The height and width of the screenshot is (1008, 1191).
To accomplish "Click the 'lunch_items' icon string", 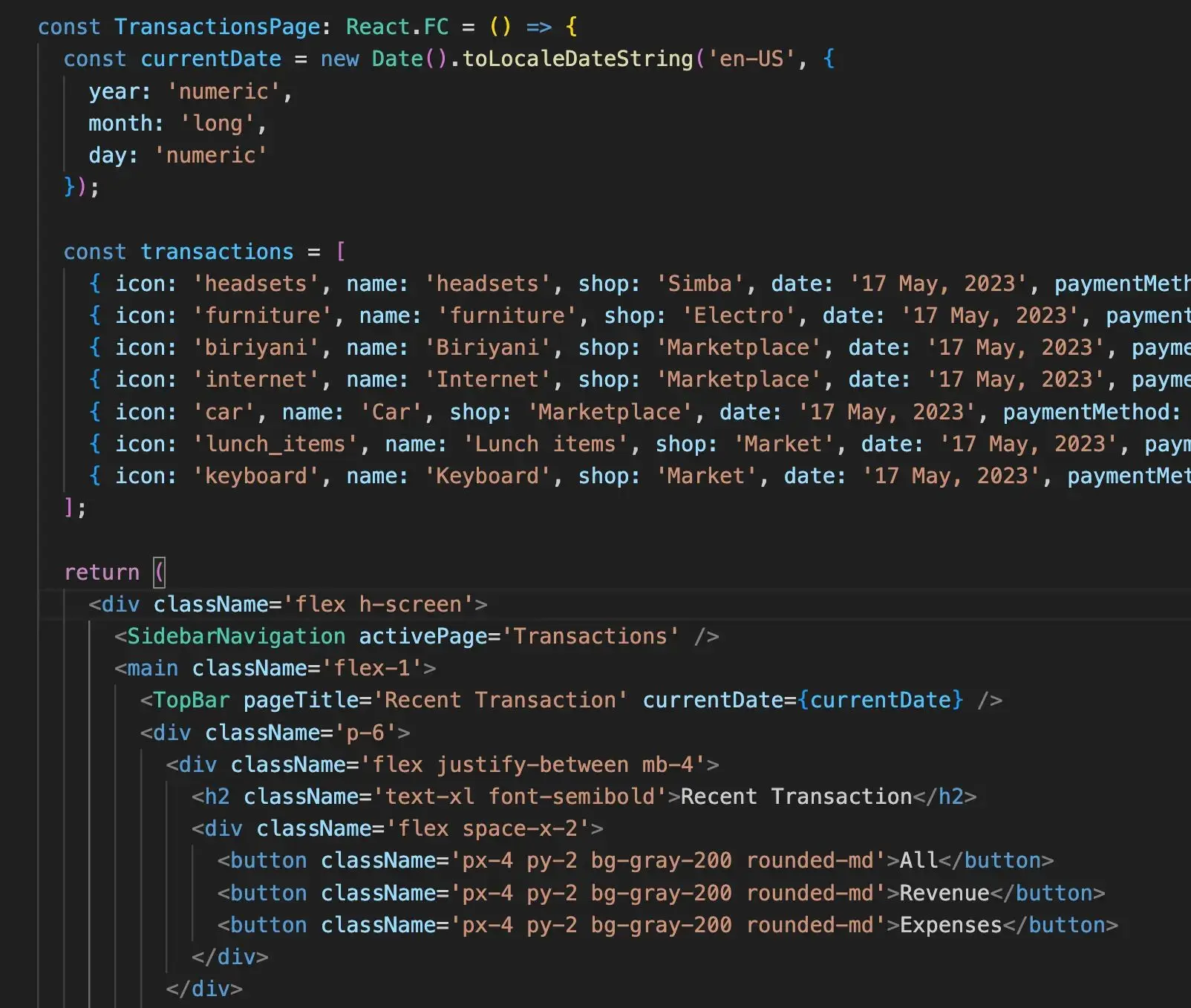I will tap(275, 444).
